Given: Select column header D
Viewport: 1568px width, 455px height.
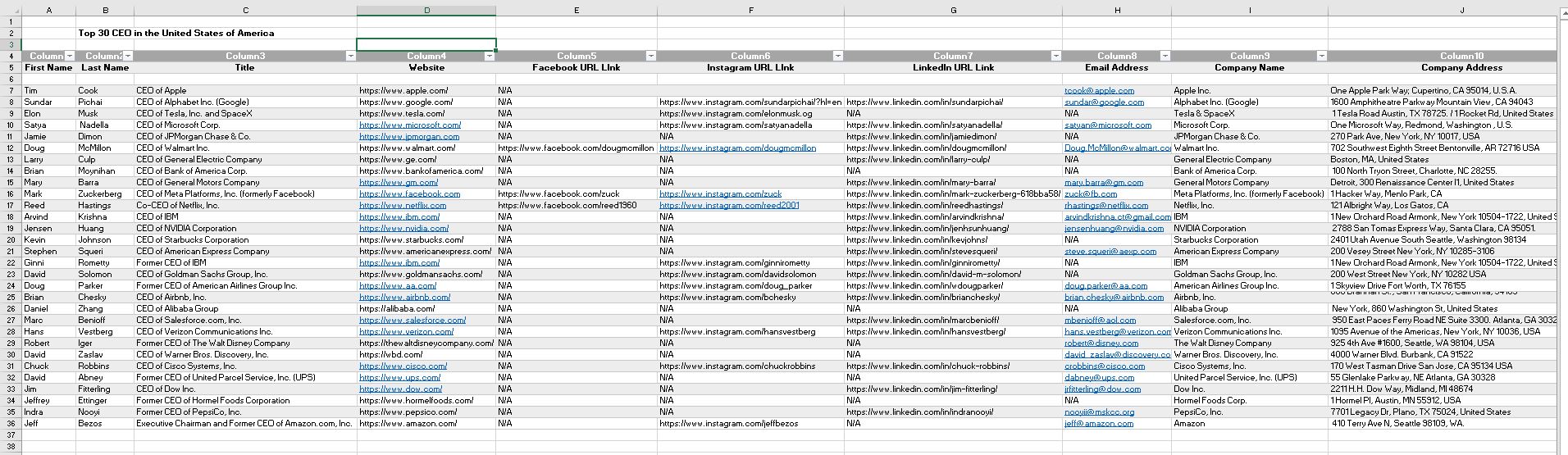Looking at the screenshot, I should point(426,11).
